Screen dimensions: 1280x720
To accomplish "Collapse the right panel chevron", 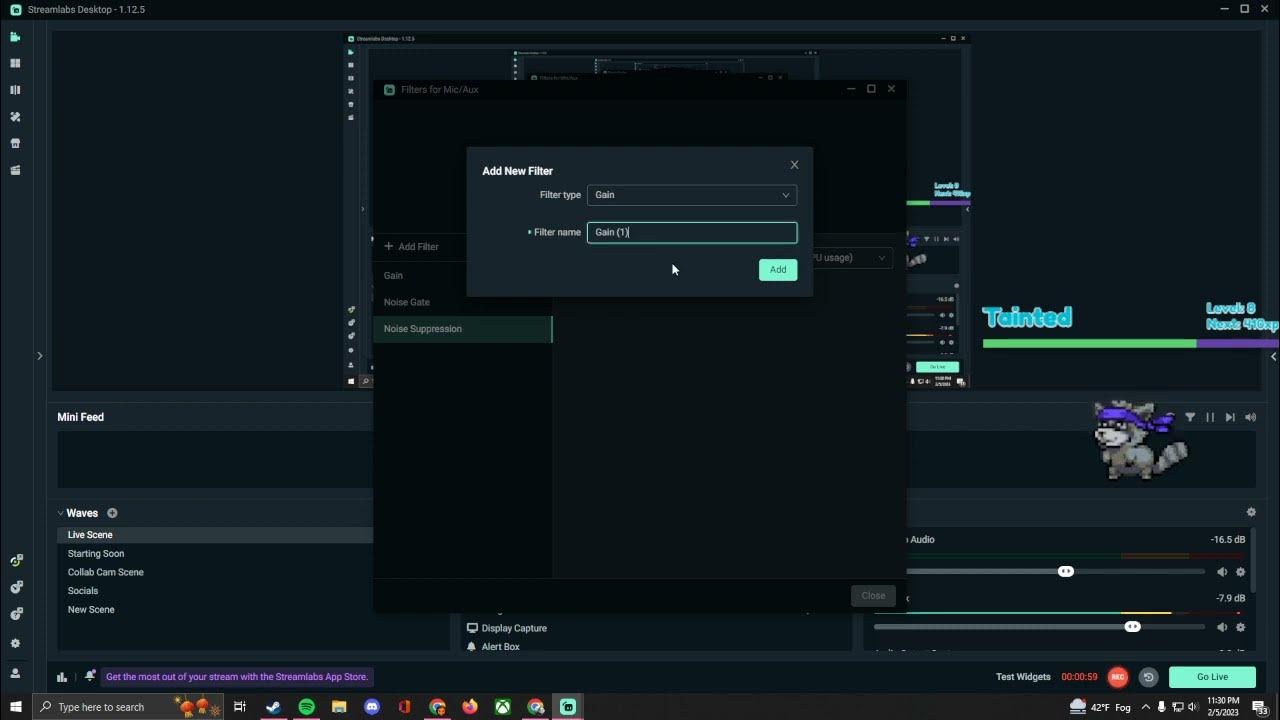I will pyautogui.click(x=1273, y=357).
